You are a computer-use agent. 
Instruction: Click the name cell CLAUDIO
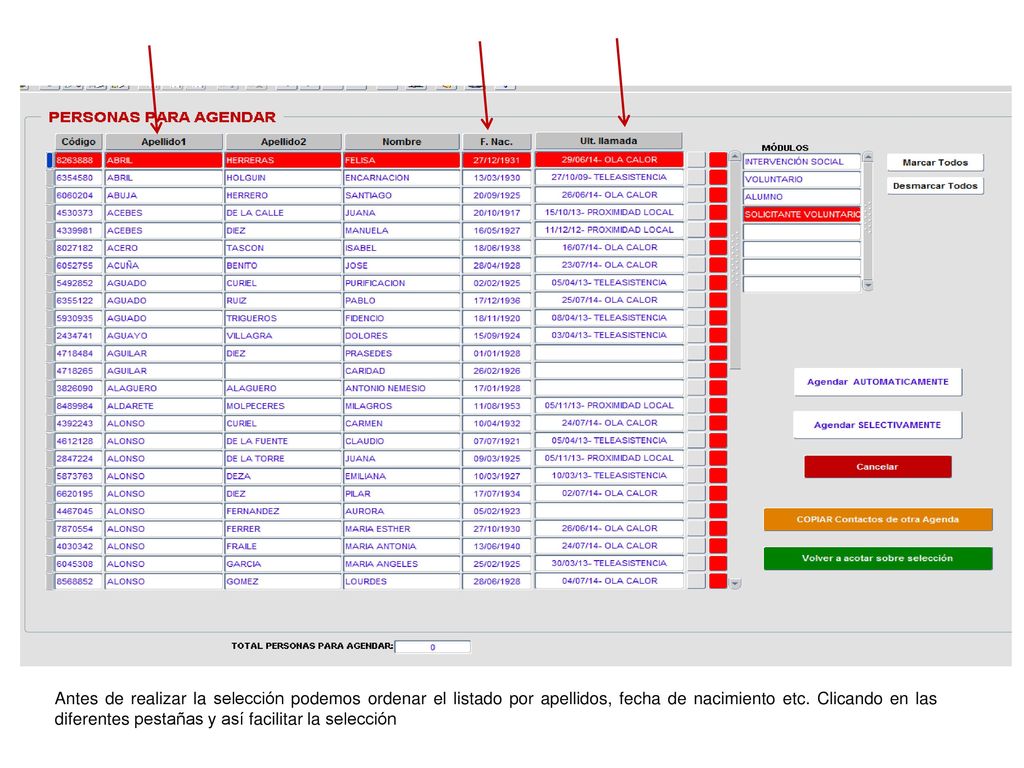[402, 441]
